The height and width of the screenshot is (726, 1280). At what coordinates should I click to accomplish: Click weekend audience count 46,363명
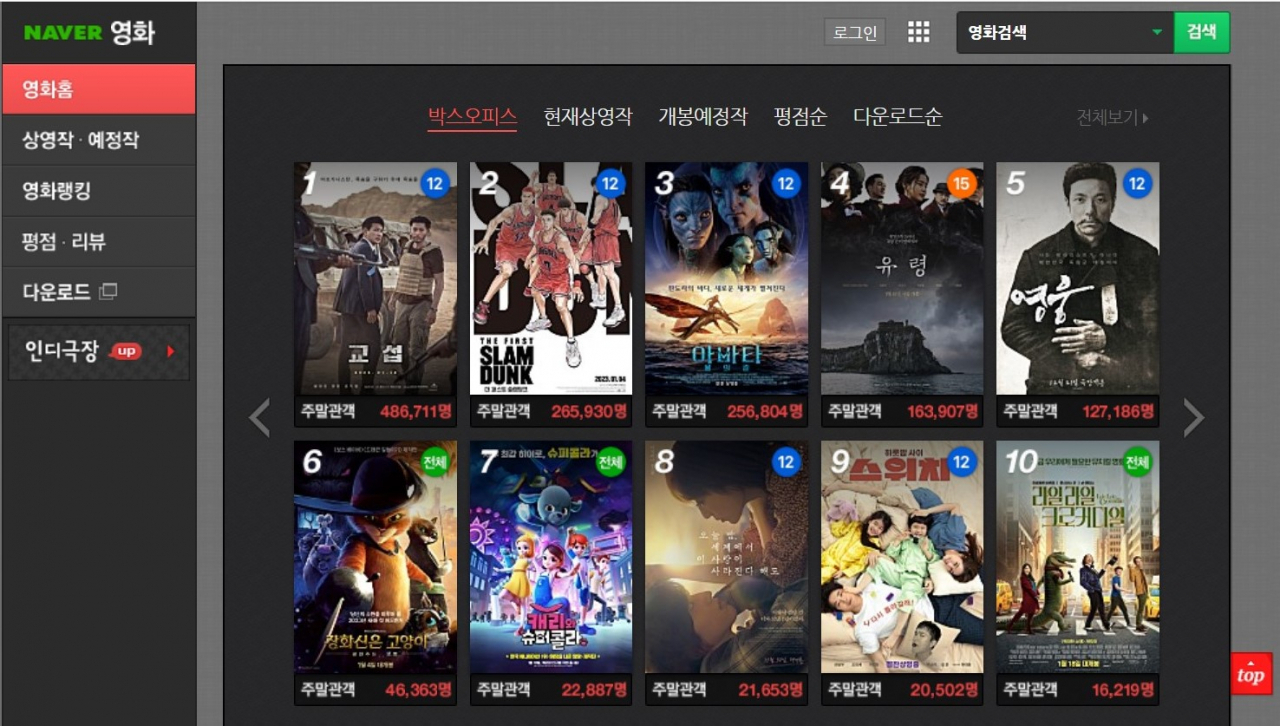point(419,689)
